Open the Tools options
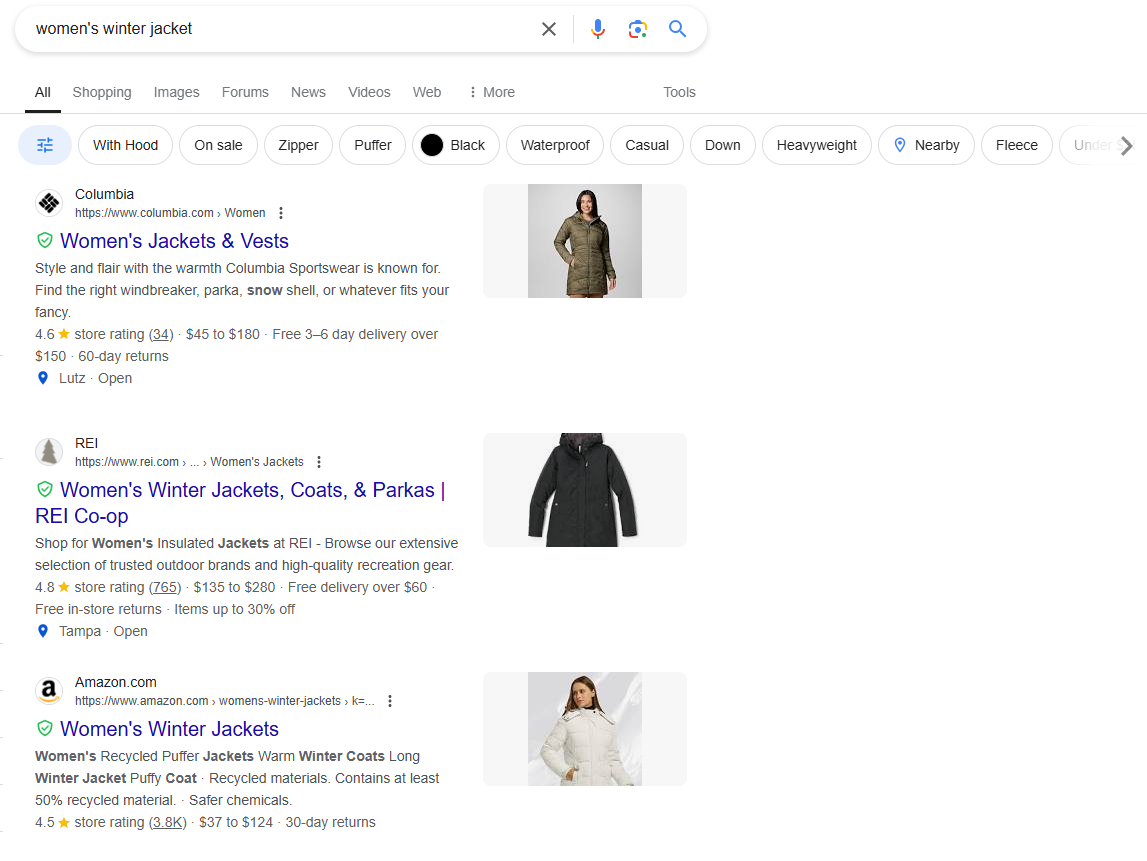 point(679,92)
